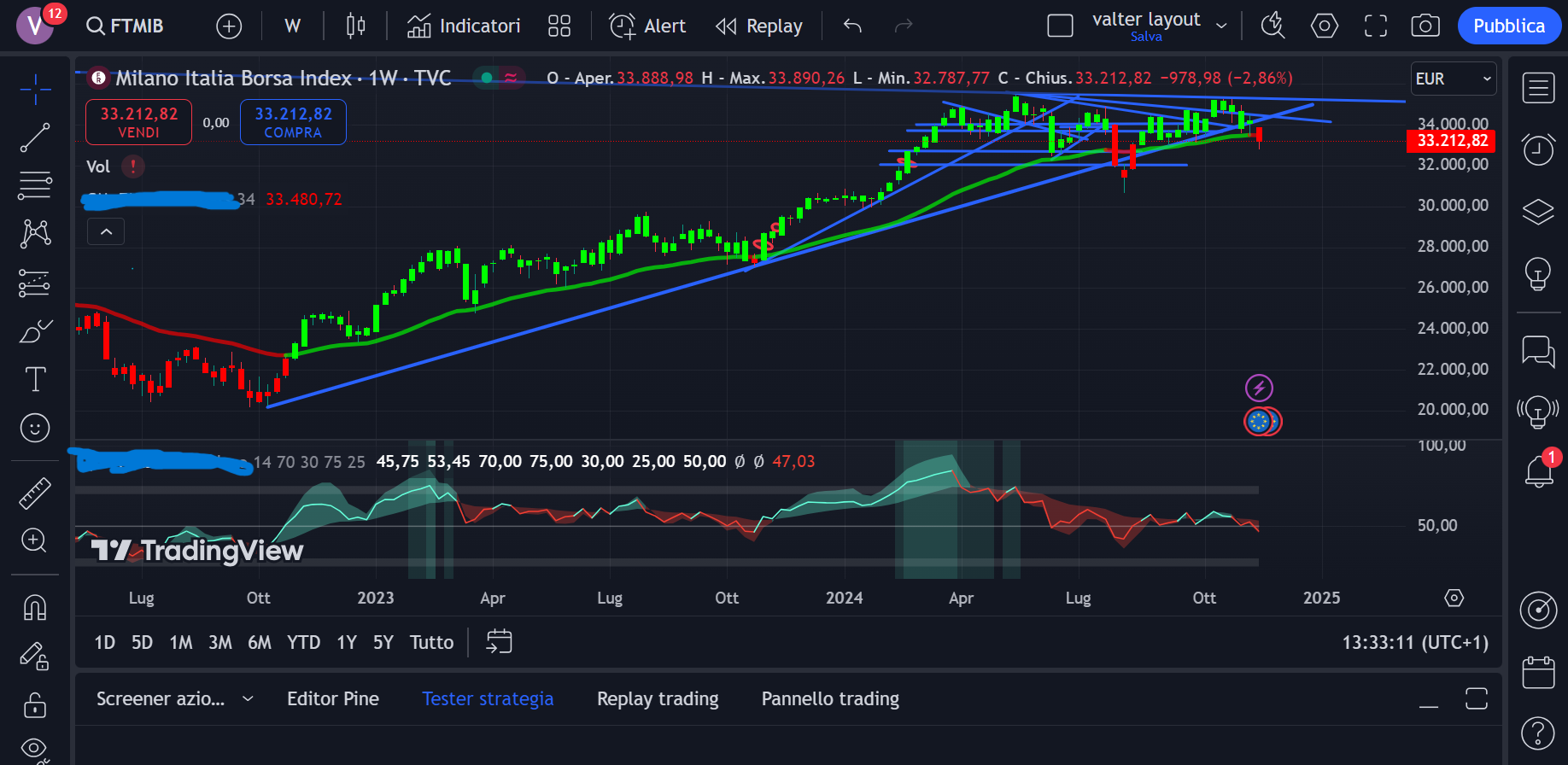Switch to the Pannello trading tab
This screenshot has height=765, width=1568.
[x=830, y=699]
